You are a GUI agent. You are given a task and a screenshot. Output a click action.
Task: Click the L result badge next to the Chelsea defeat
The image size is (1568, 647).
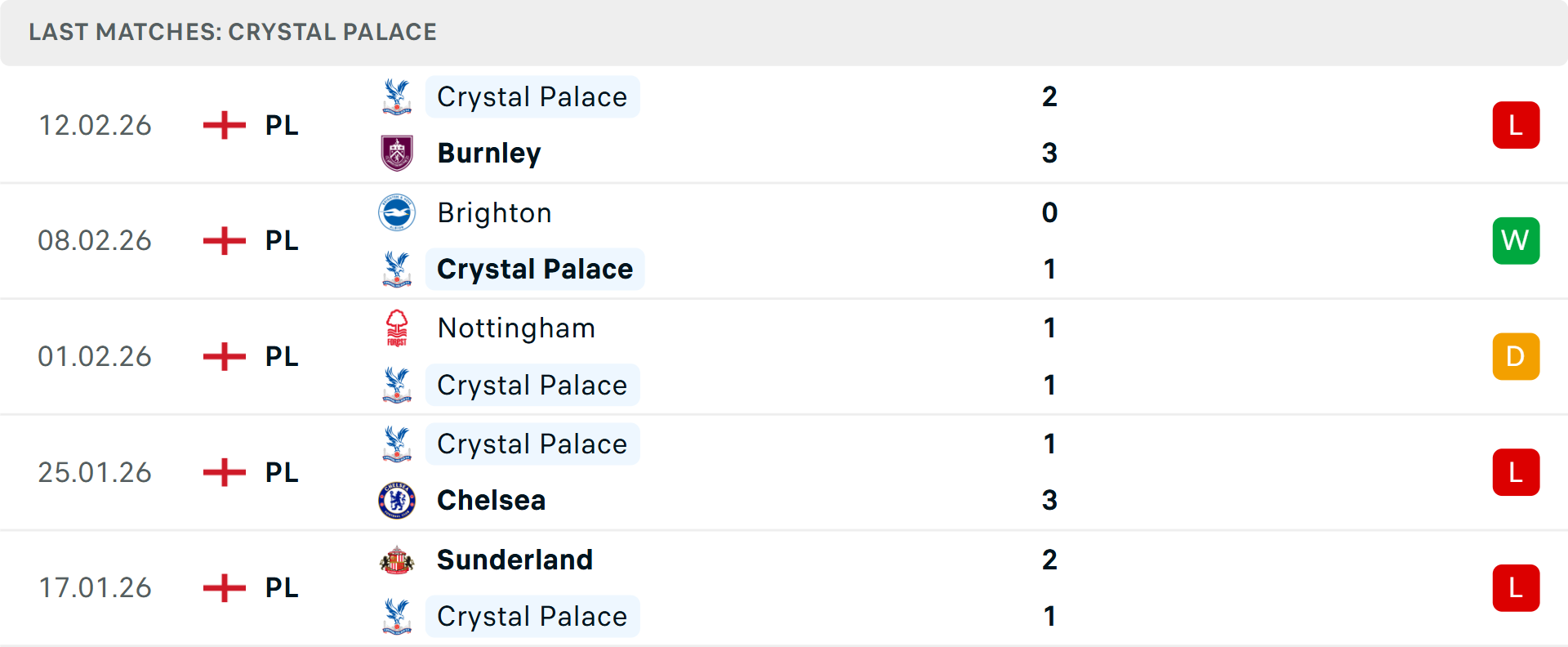click(x=1516, y=472)
